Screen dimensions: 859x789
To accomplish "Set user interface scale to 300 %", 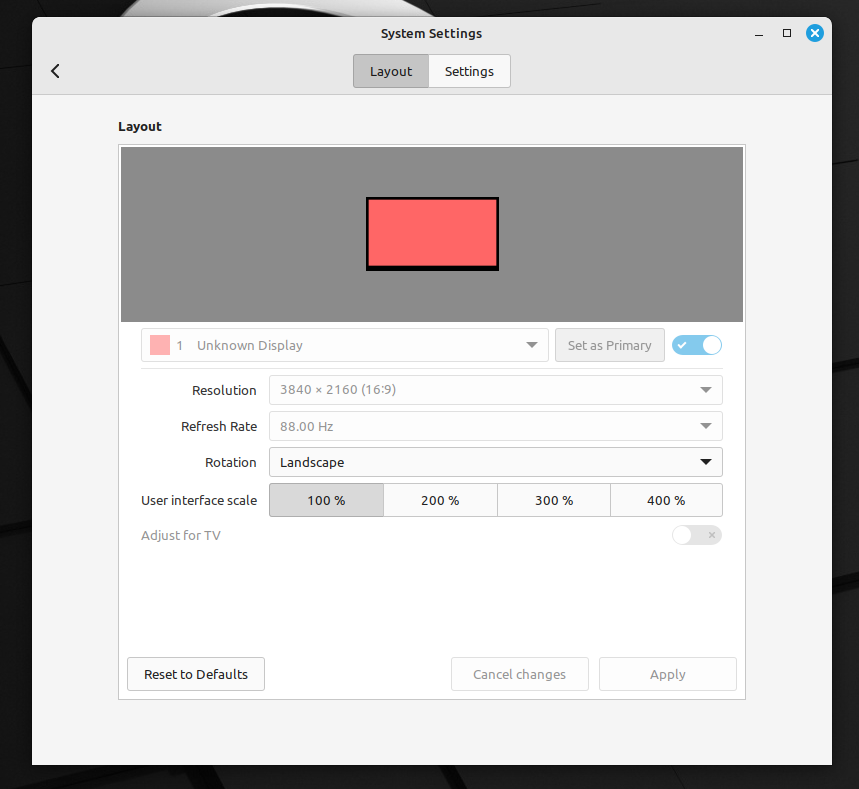I will coord(554,500).
